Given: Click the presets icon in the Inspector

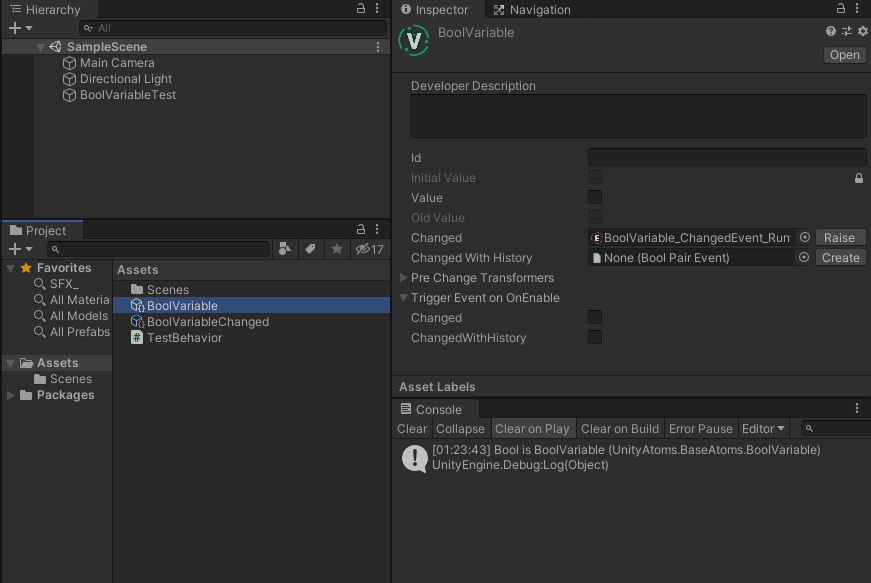Looking at the screenshot, I should click(x=846, y=30).
